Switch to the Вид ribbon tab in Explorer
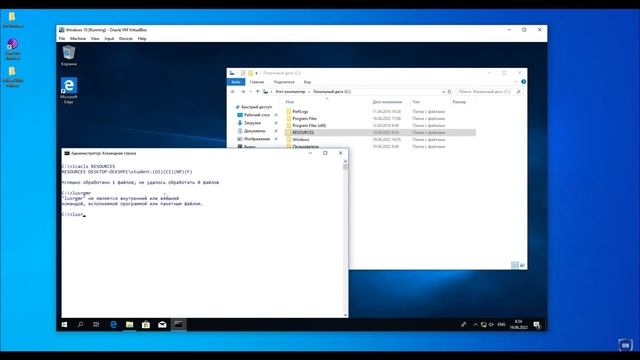Screen dimensions: 640x360 click(x=307, y=82)
